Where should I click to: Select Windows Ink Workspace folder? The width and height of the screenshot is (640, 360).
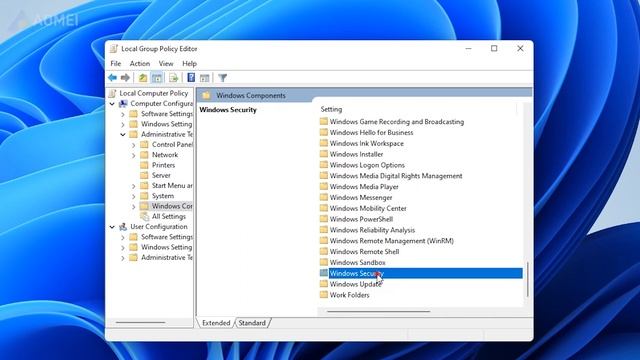[x=367, y=143]
